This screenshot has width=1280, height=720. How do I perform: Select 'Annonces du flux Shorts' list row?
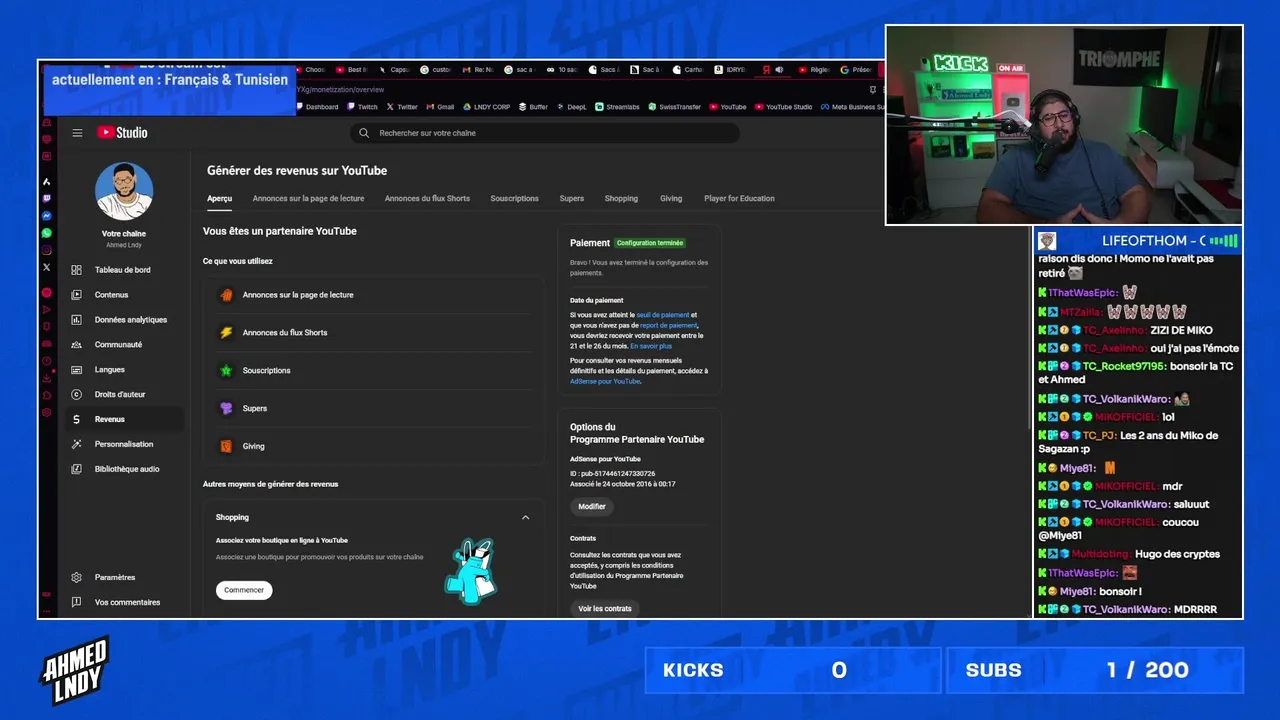[373, 333]
